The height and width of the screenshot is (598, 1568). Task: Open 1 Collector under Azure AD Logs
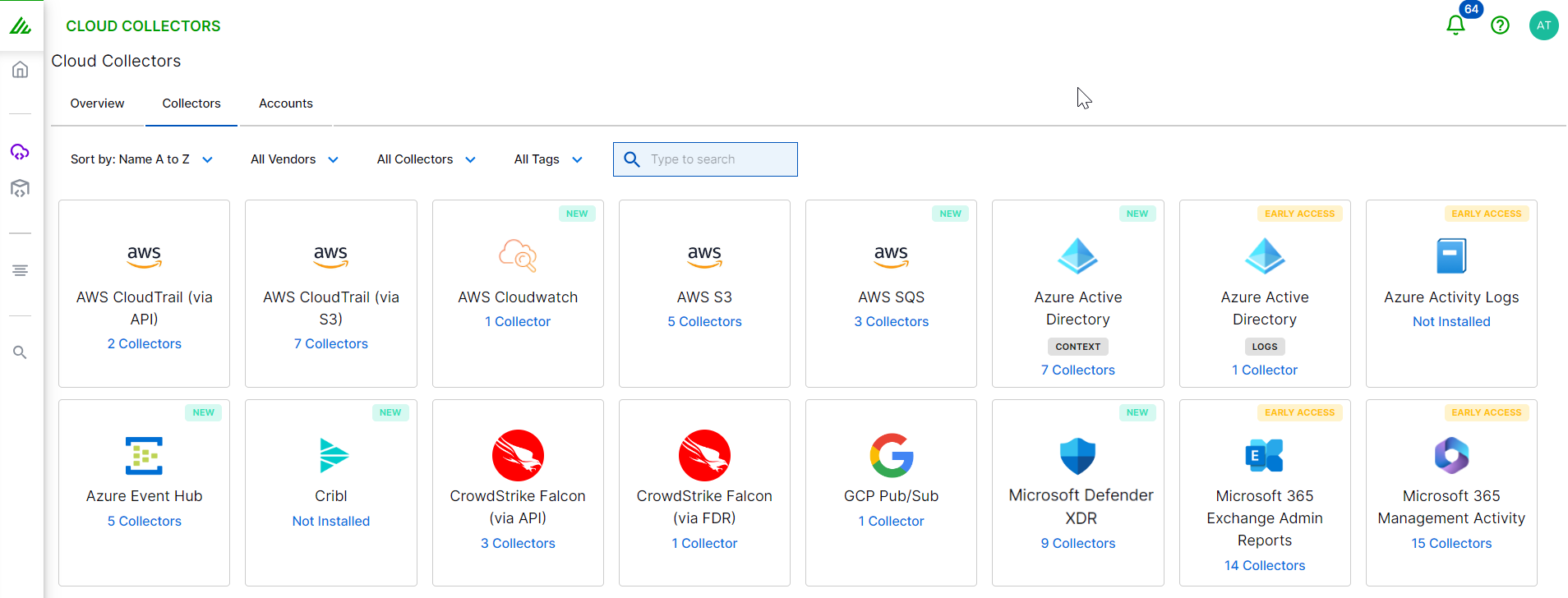pyautogui.click(x=1265, y=370)
